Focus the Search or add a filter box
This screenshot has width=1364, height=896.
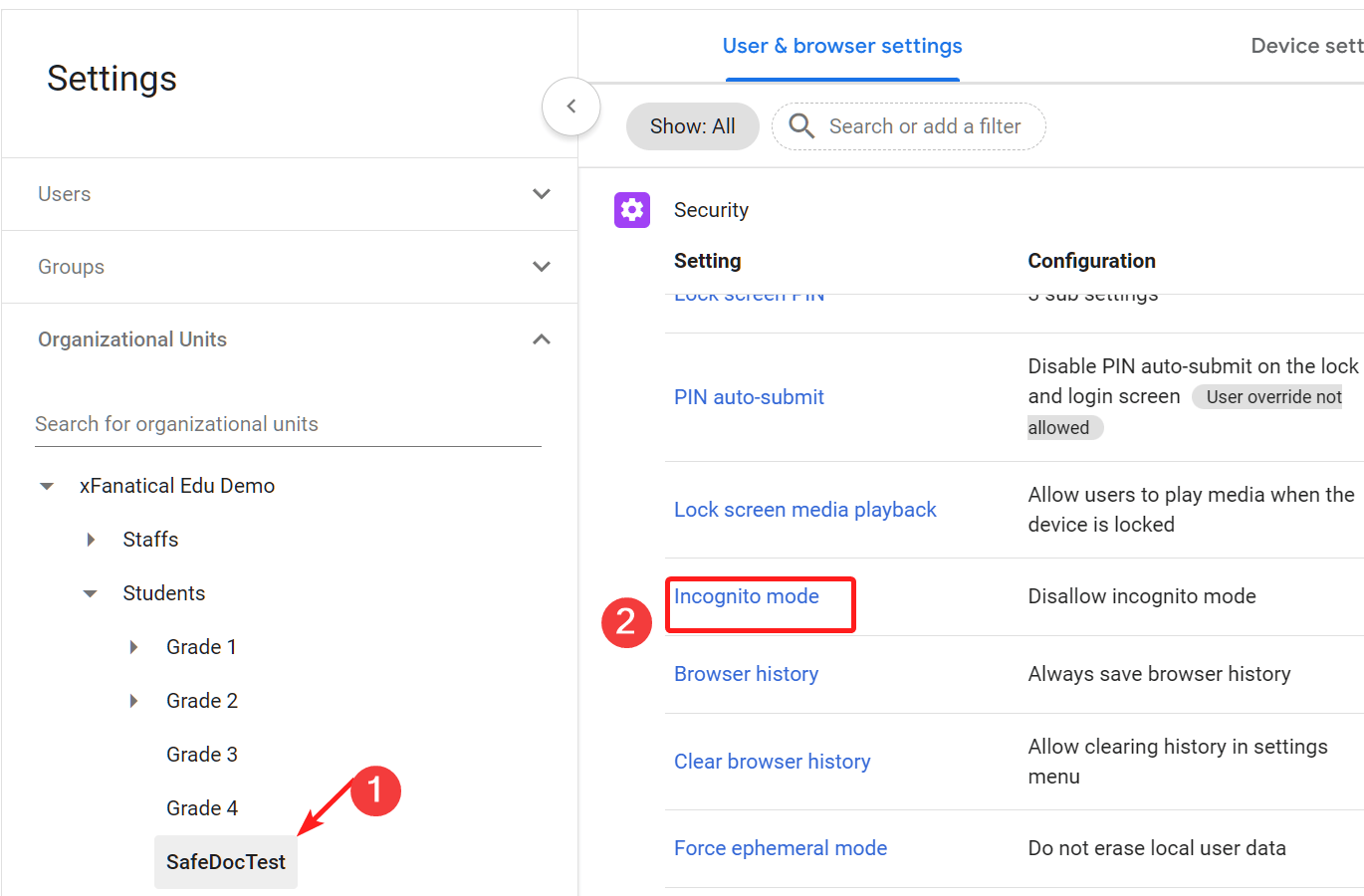(x=925, y=126)
